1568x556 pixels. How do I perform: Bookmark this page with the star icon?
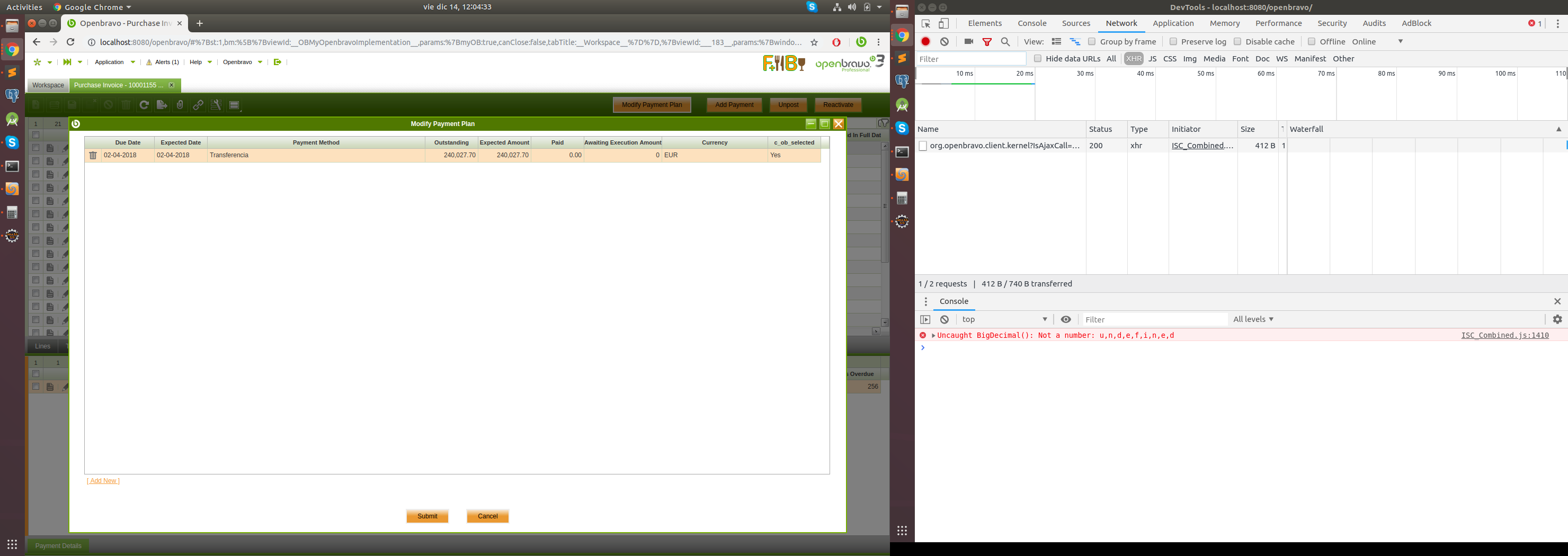tap(814, 42)
